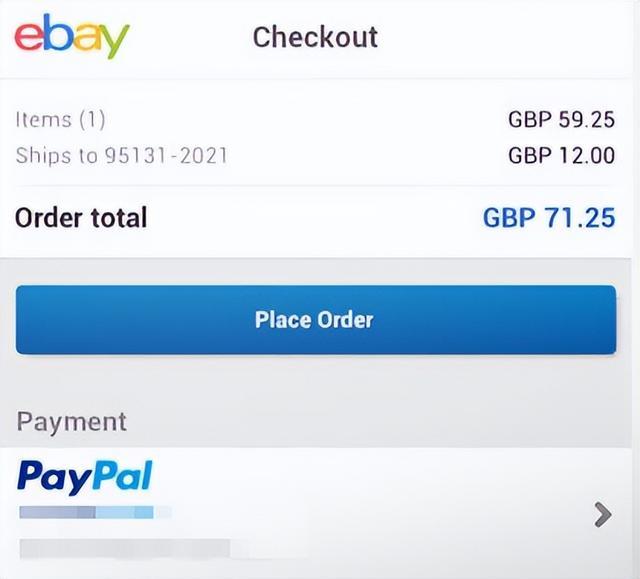Open PayPal payment options chevron
The height and width of the screenshot is (579, 640).
pos(603,515)
